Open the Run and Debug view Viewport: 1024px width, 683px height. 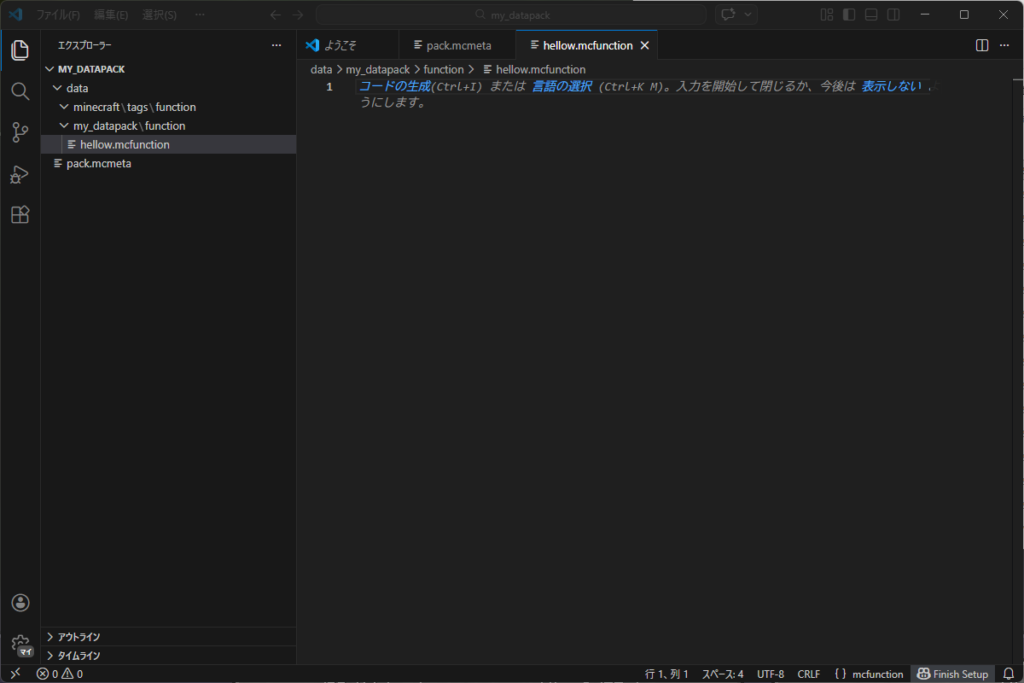click(20, 173)
